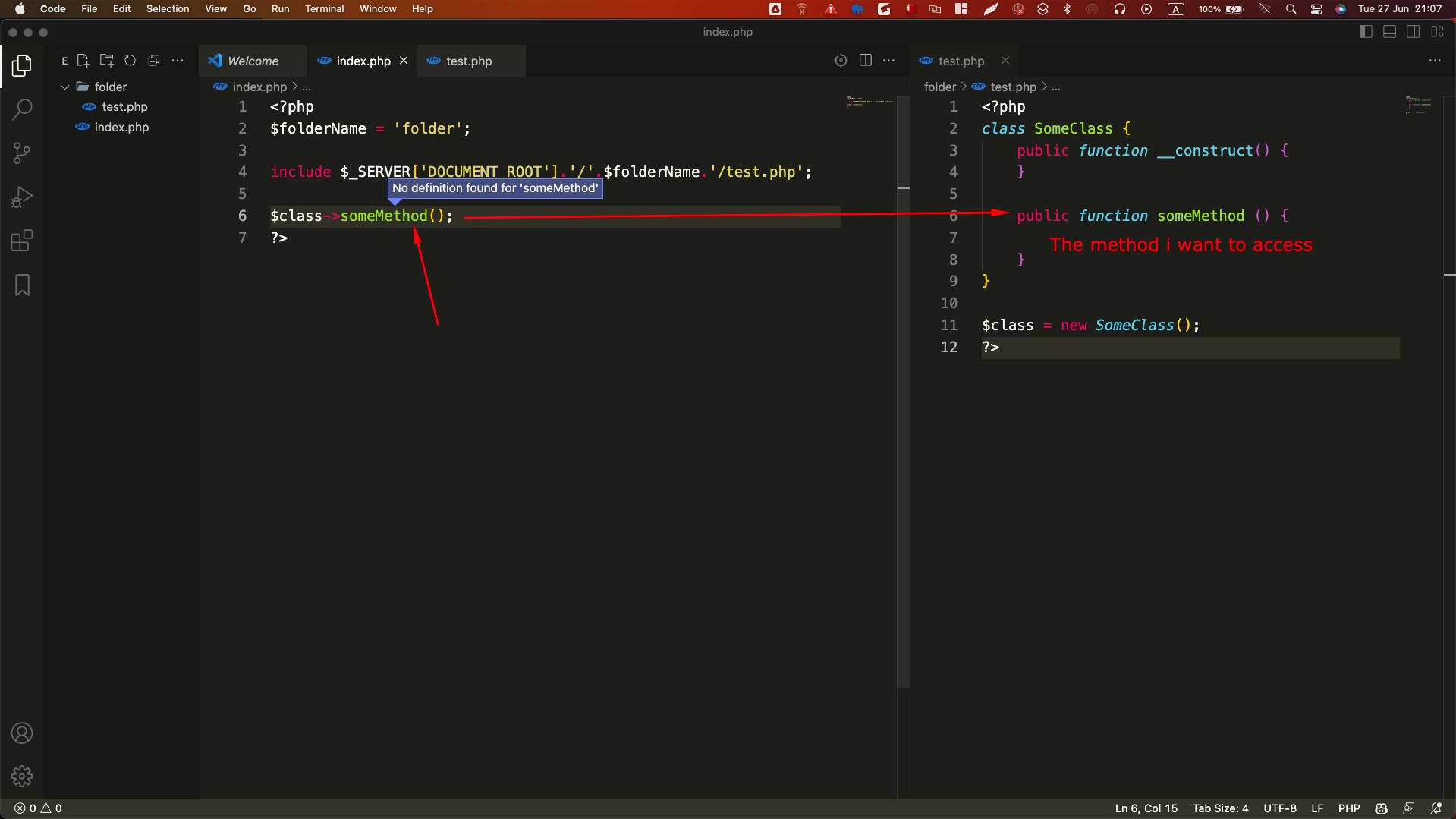1456x819 pixels.
Task: Collapse the 'folder' tree node
Action: pos(65,87)
